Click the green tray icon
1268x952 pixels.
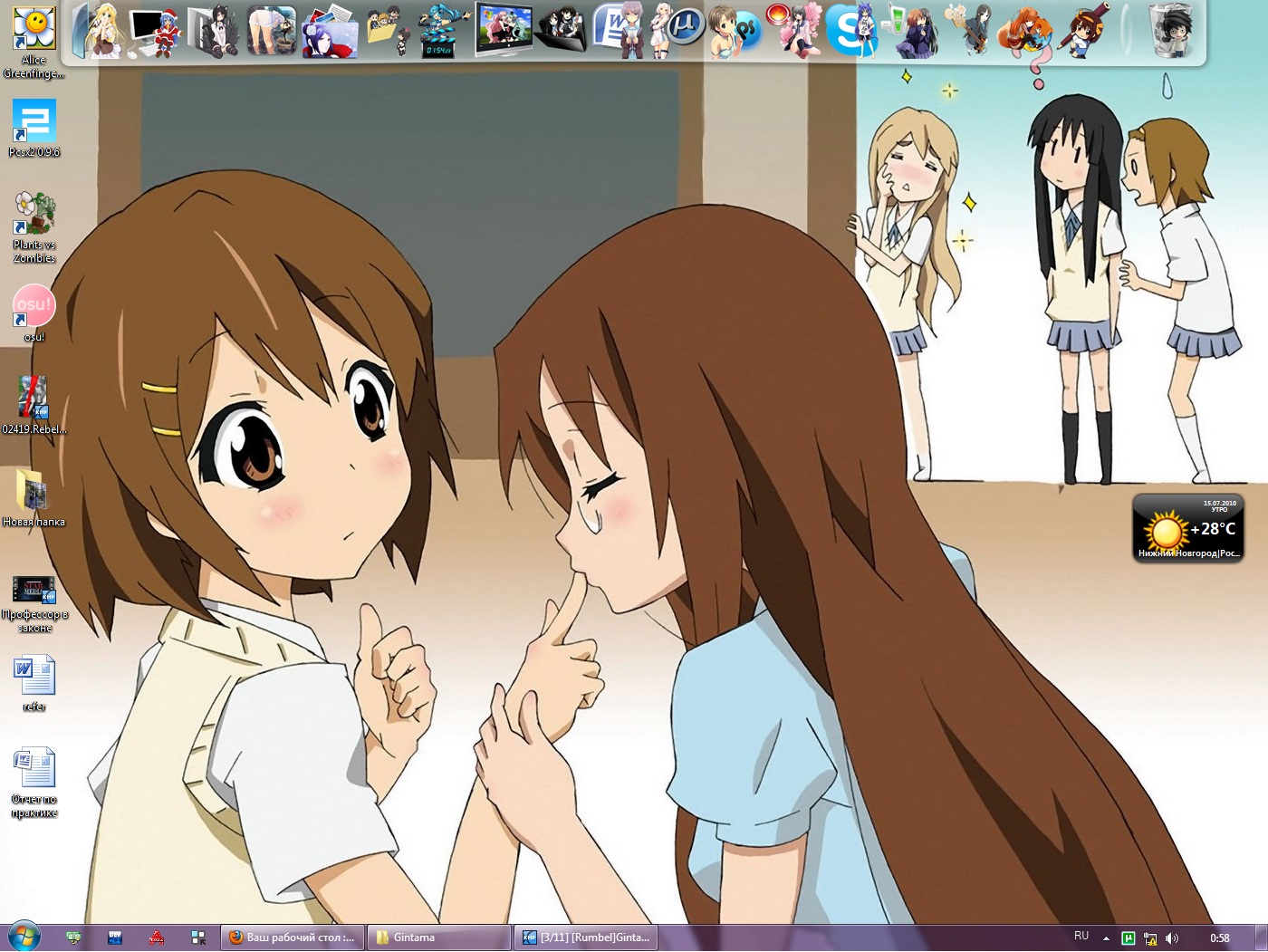coord(1129,938)
